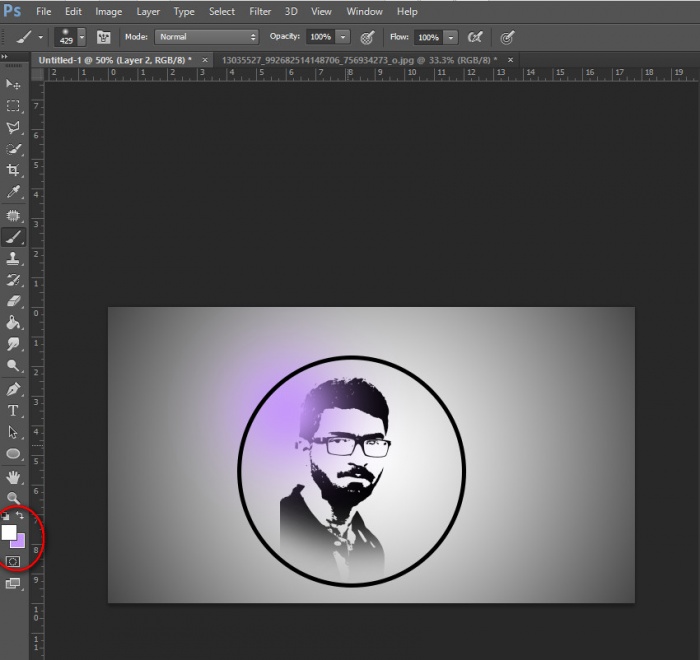Click the white foreground color swatch
This screenshot has height=660, width=700.
(x=9, y=533)
